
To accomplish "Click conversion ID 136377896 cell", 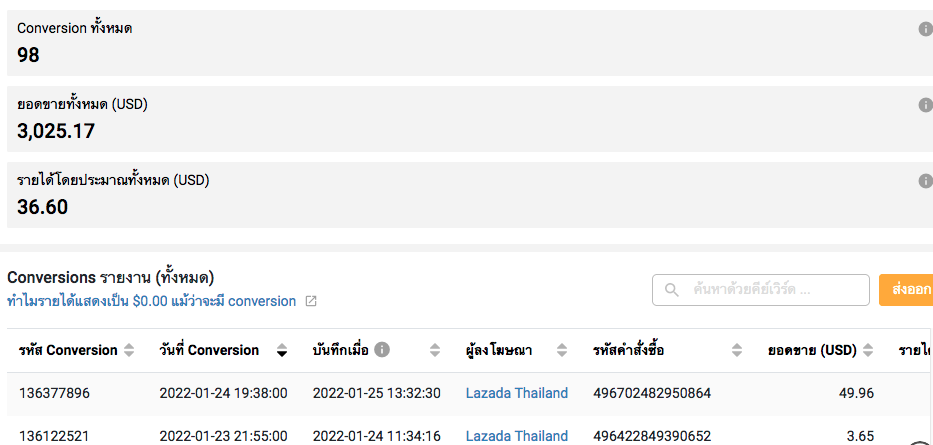I will point(54,393).
